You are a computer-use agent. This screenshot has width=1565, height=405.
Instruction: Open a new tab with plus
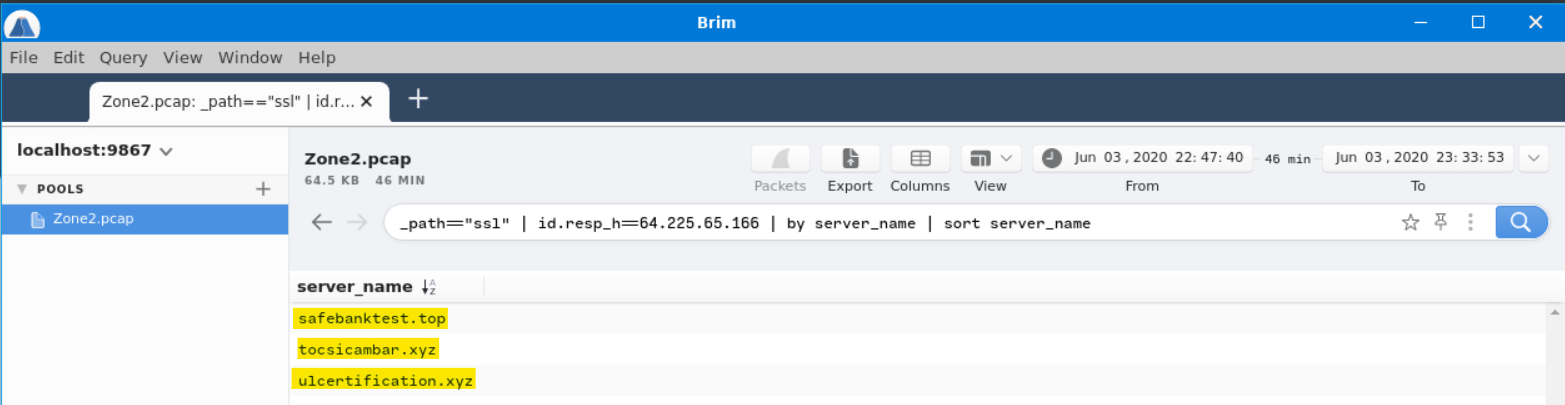(418, 99)
